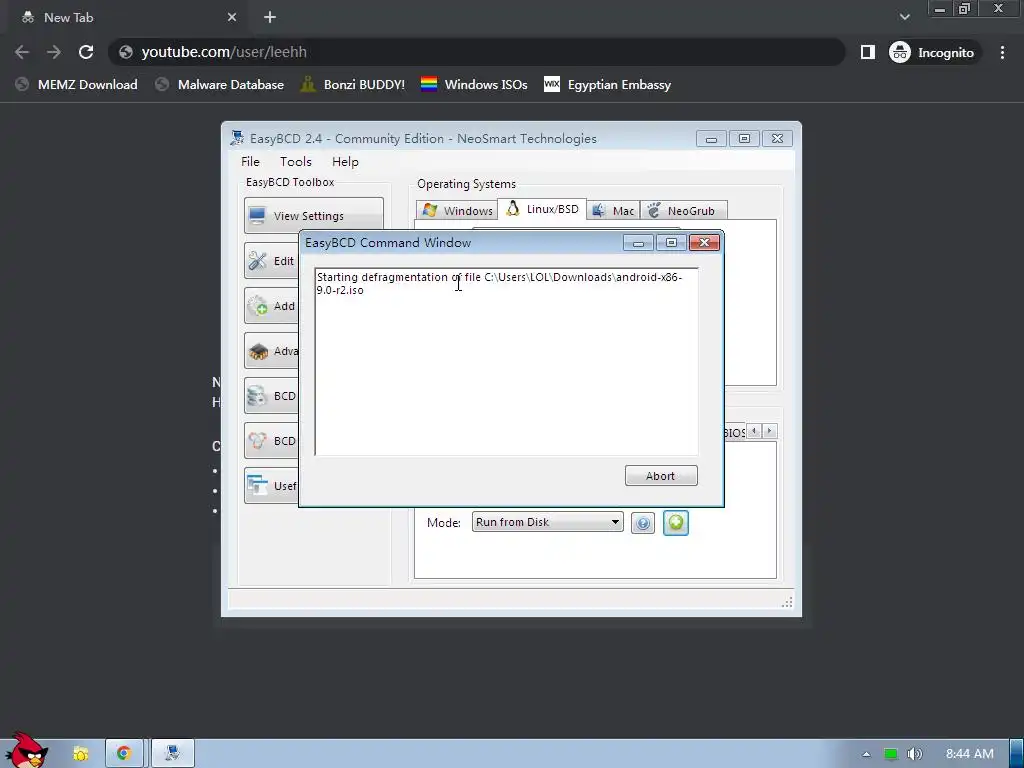Click the Show desktop strip
This screenshot has height=768, width=1024.
(1017, 754)
